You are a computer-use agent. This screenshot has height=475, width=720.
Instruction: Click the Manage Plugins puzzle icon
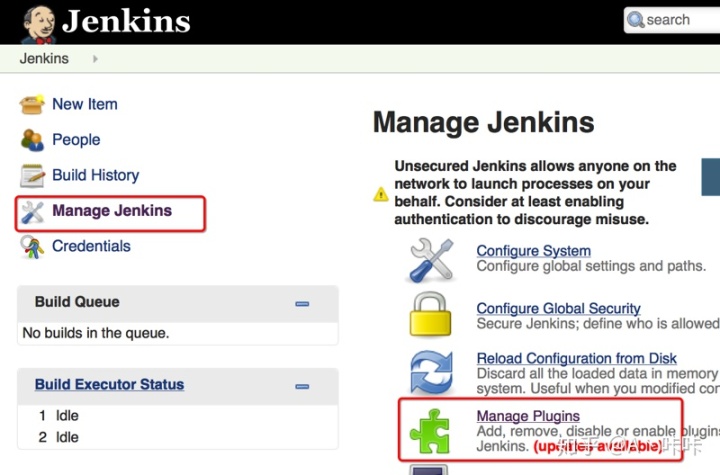click(430, 431)
